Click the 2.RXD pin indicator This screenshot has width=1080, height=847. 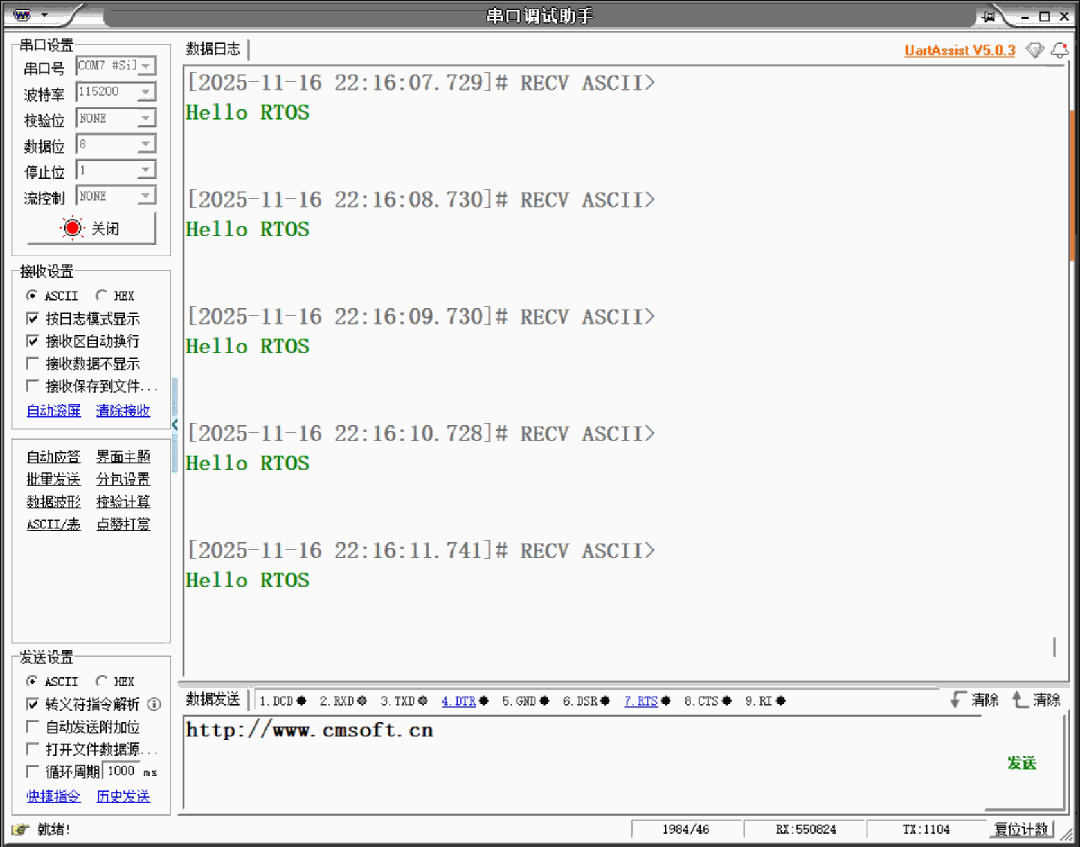(343, 701)
